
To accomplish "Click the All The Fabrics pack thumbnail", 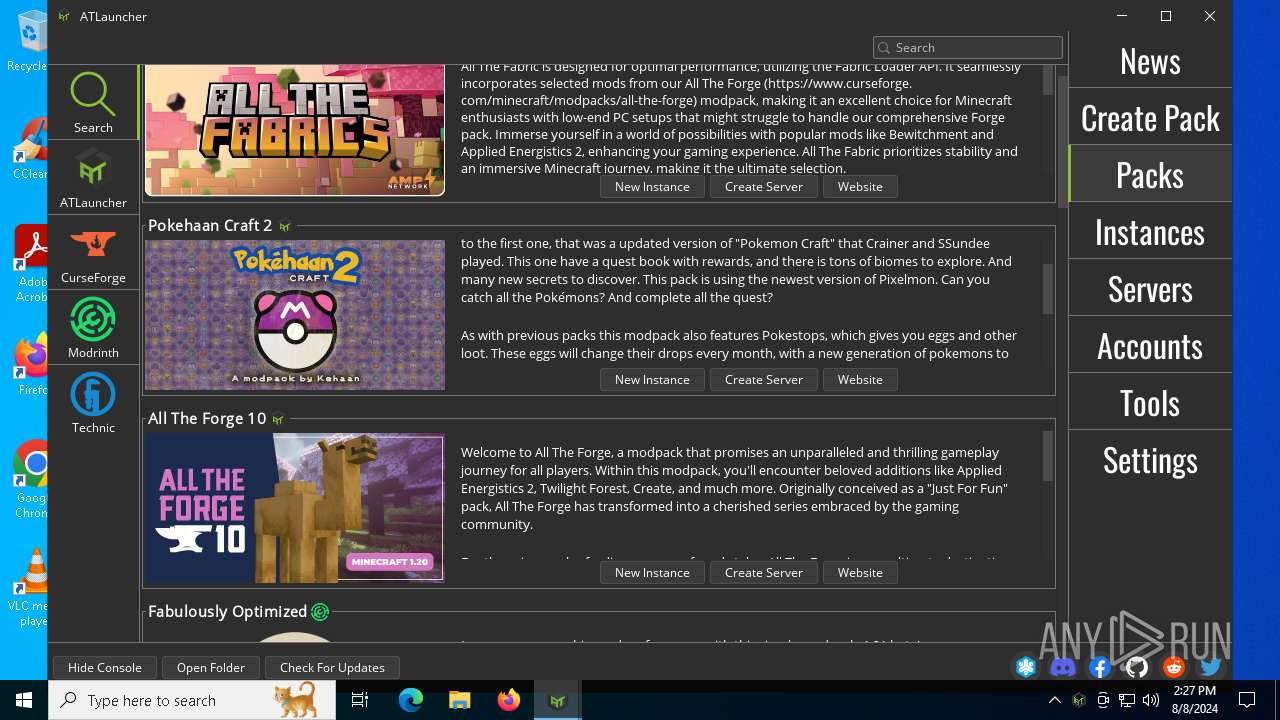I will click(295, 130).
